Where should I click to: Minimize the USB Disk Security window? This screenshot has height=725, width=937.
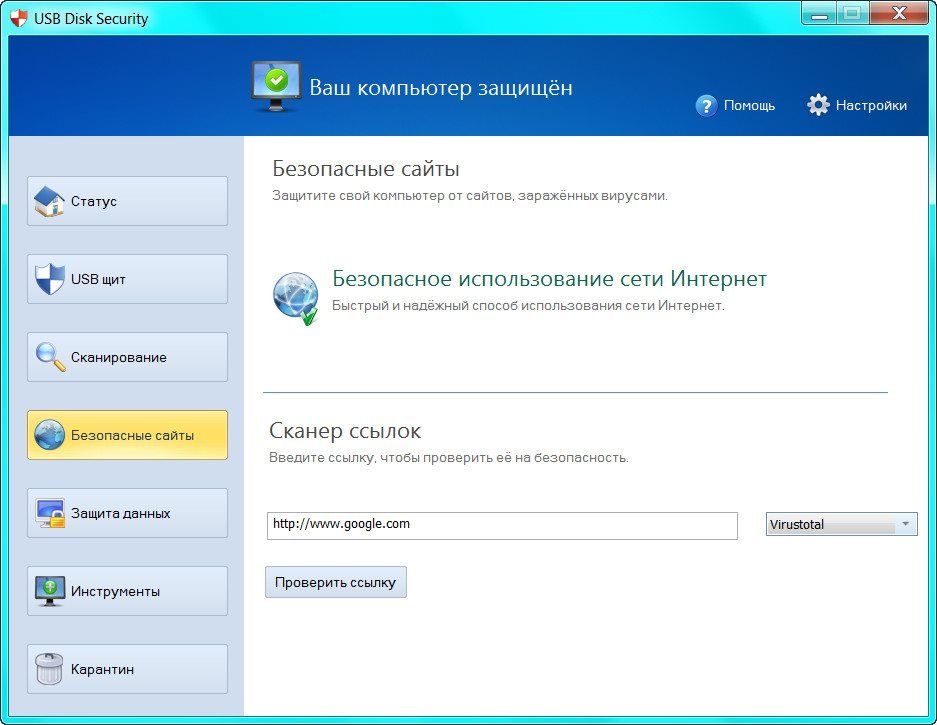point(819,13)
